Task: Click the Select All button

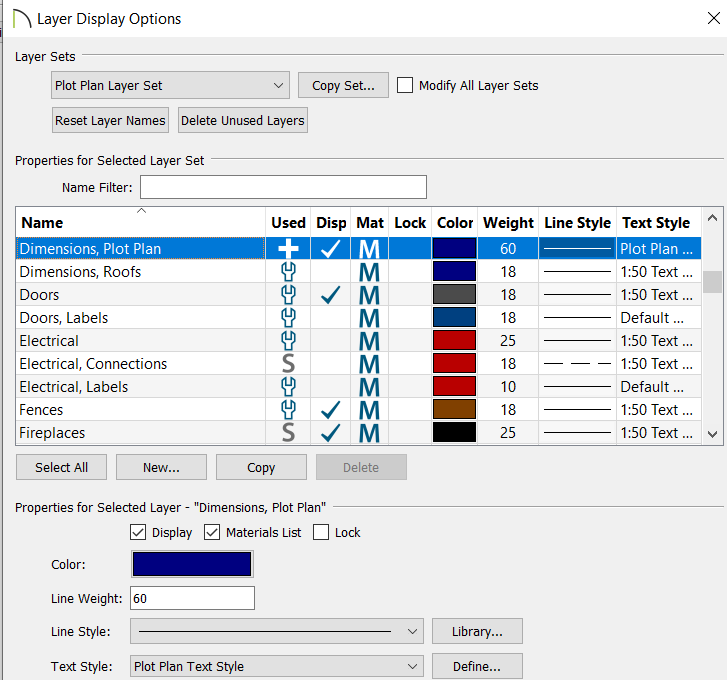Action: tap(61, 467)
